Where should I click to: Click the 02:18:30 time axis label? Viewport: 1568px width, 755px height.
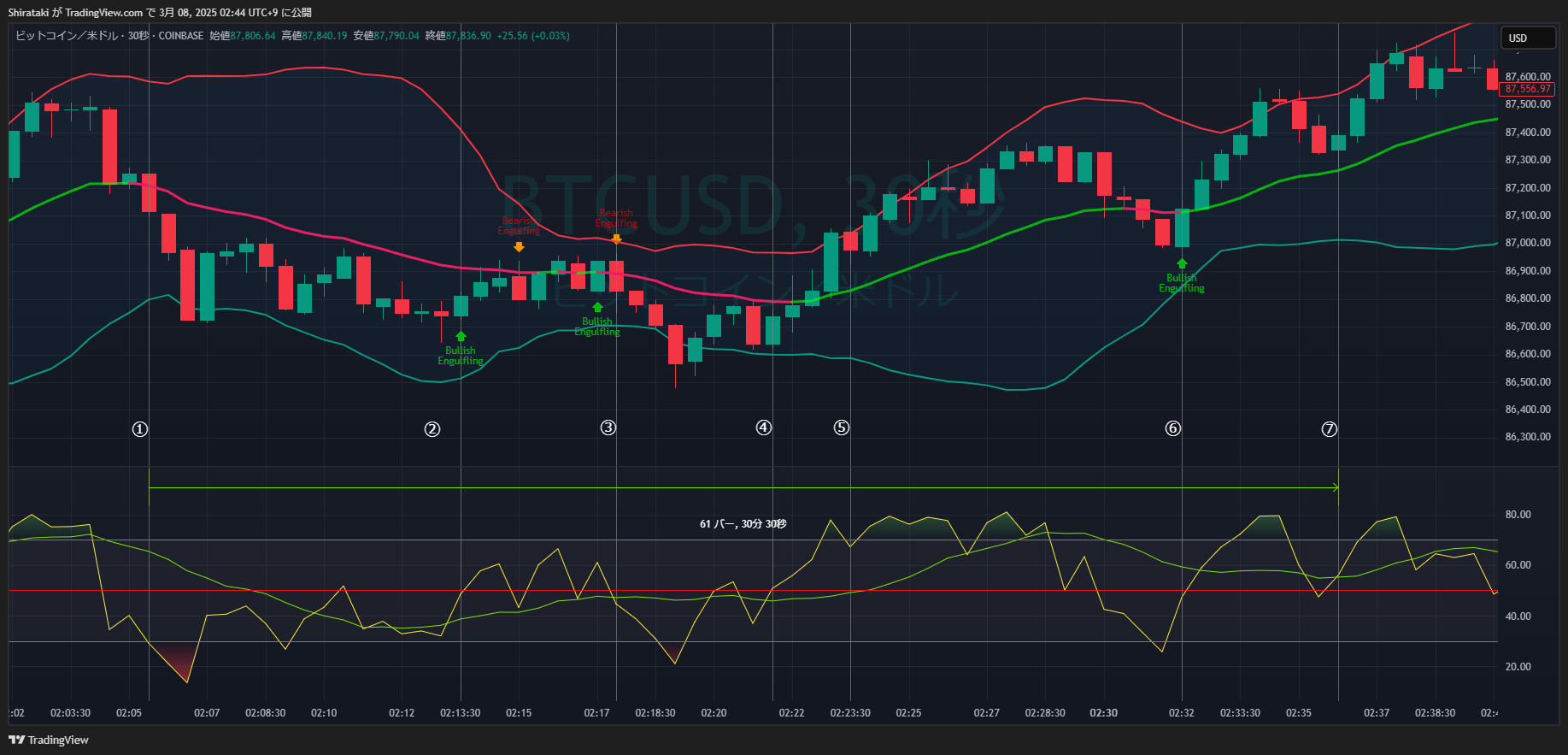[655, 713]
